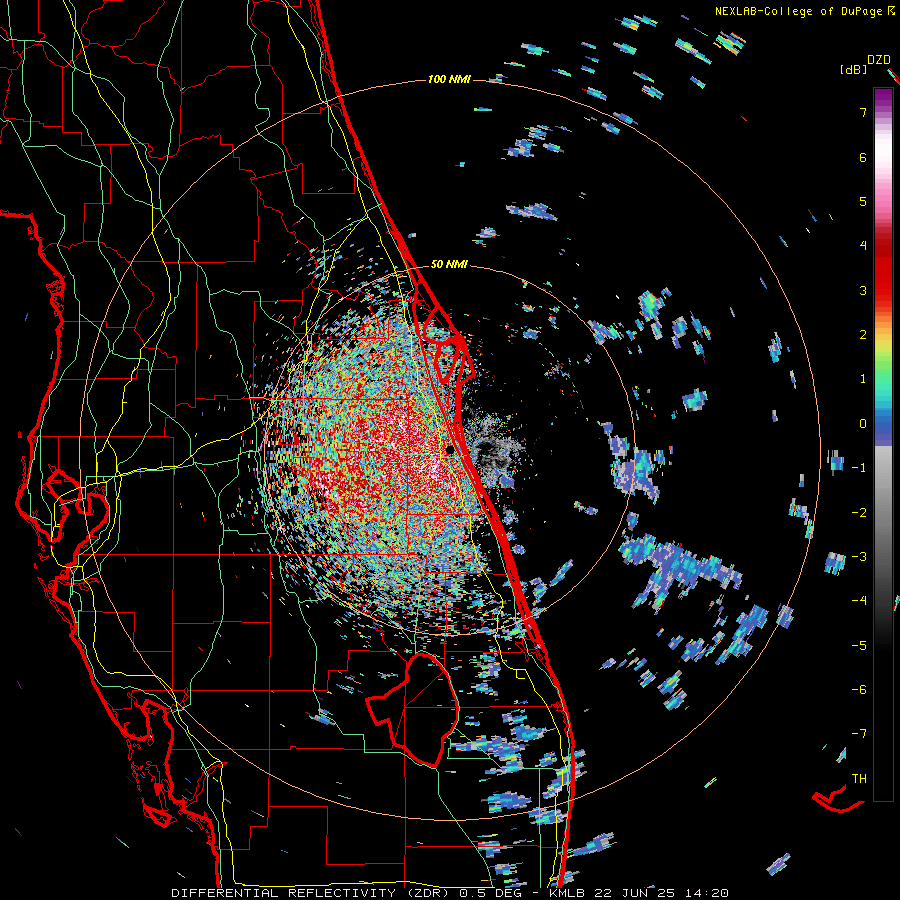Click the 6 dB legend value
This screenshot has width=900, height=900.
(863, 157)
